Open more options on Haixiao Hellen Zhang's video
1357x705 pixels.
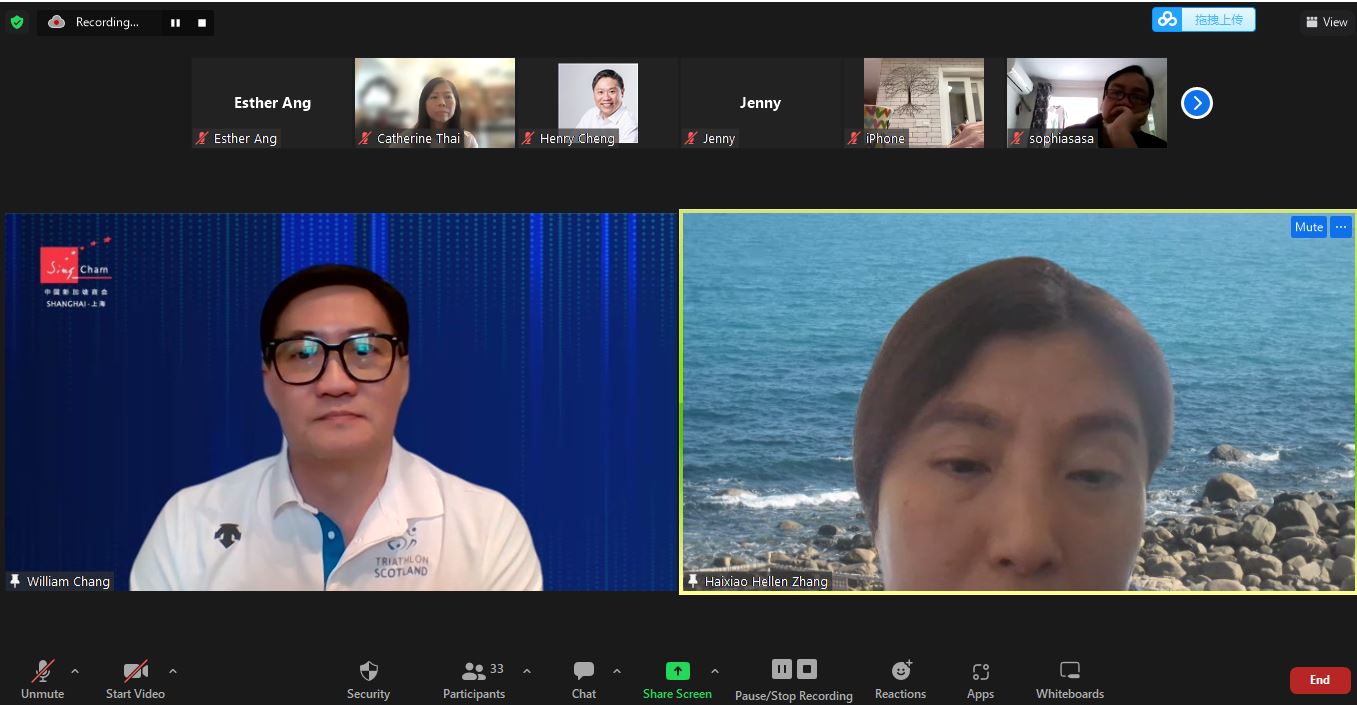point(1341,227)
